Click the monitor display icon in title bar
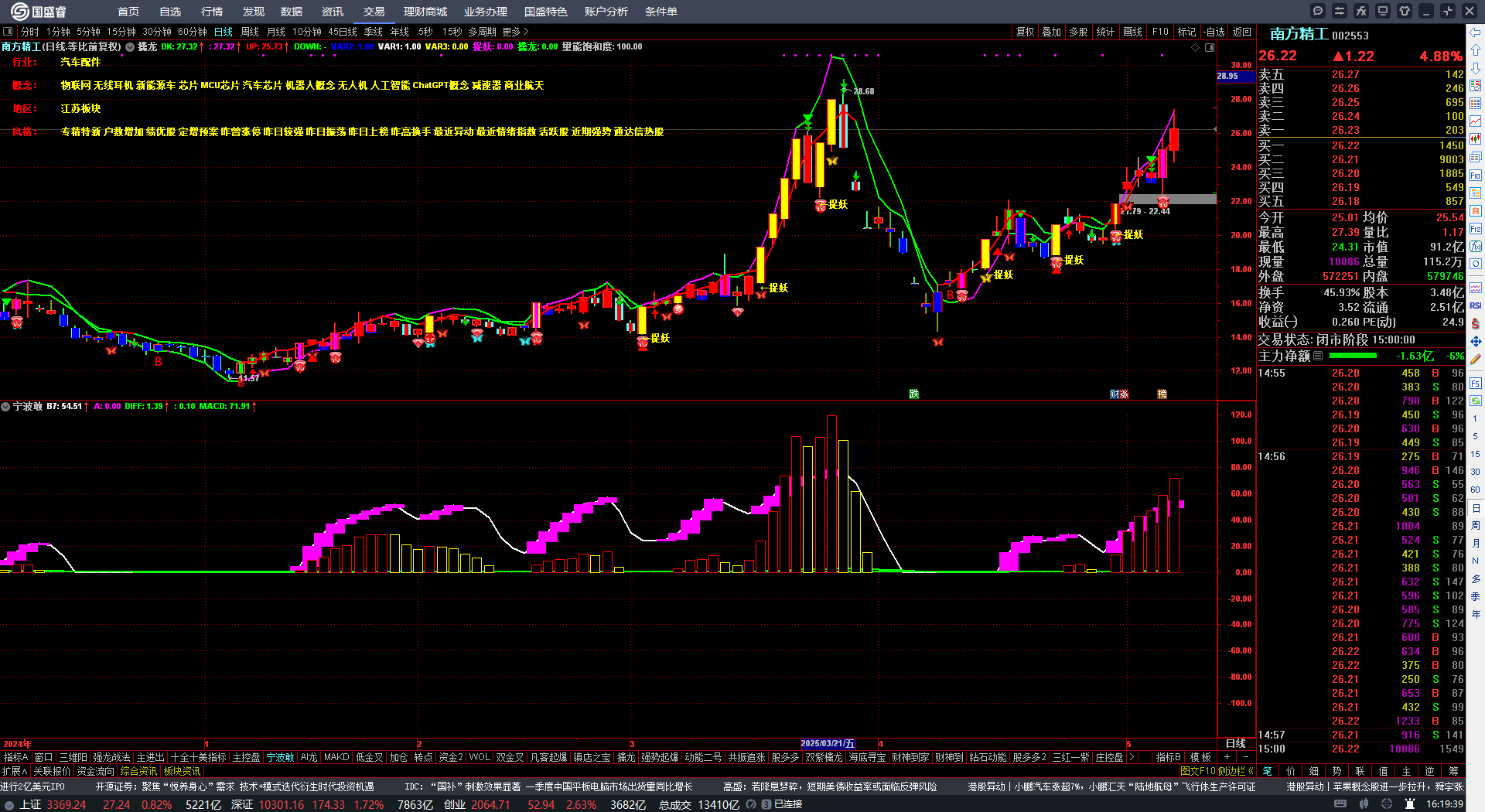1485x812 pixels. pos(1383,11)
